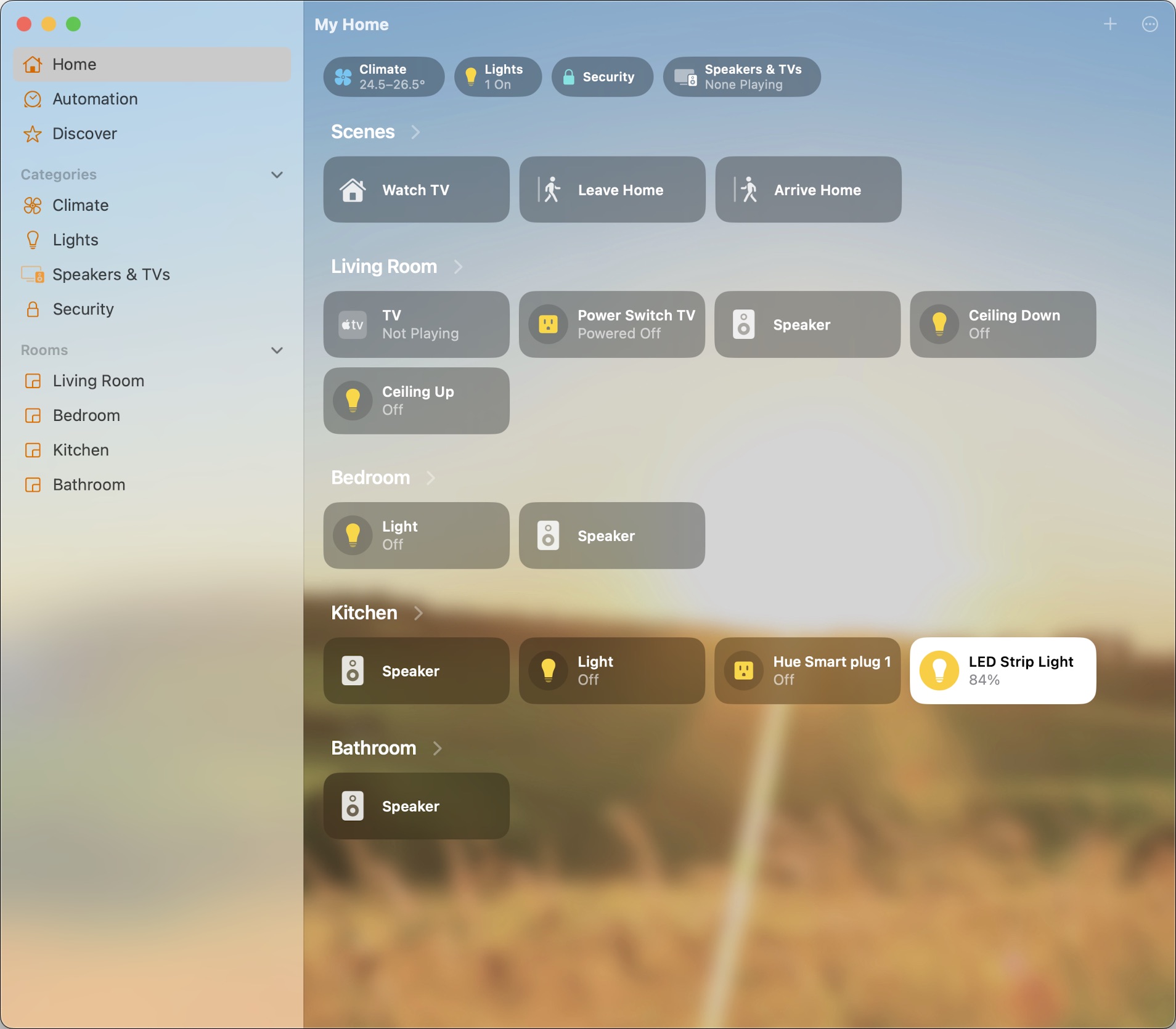Screen dimensions: 1176x1029
Task: Collapse the Categories section in the sidebar
Action: point(277,174)
